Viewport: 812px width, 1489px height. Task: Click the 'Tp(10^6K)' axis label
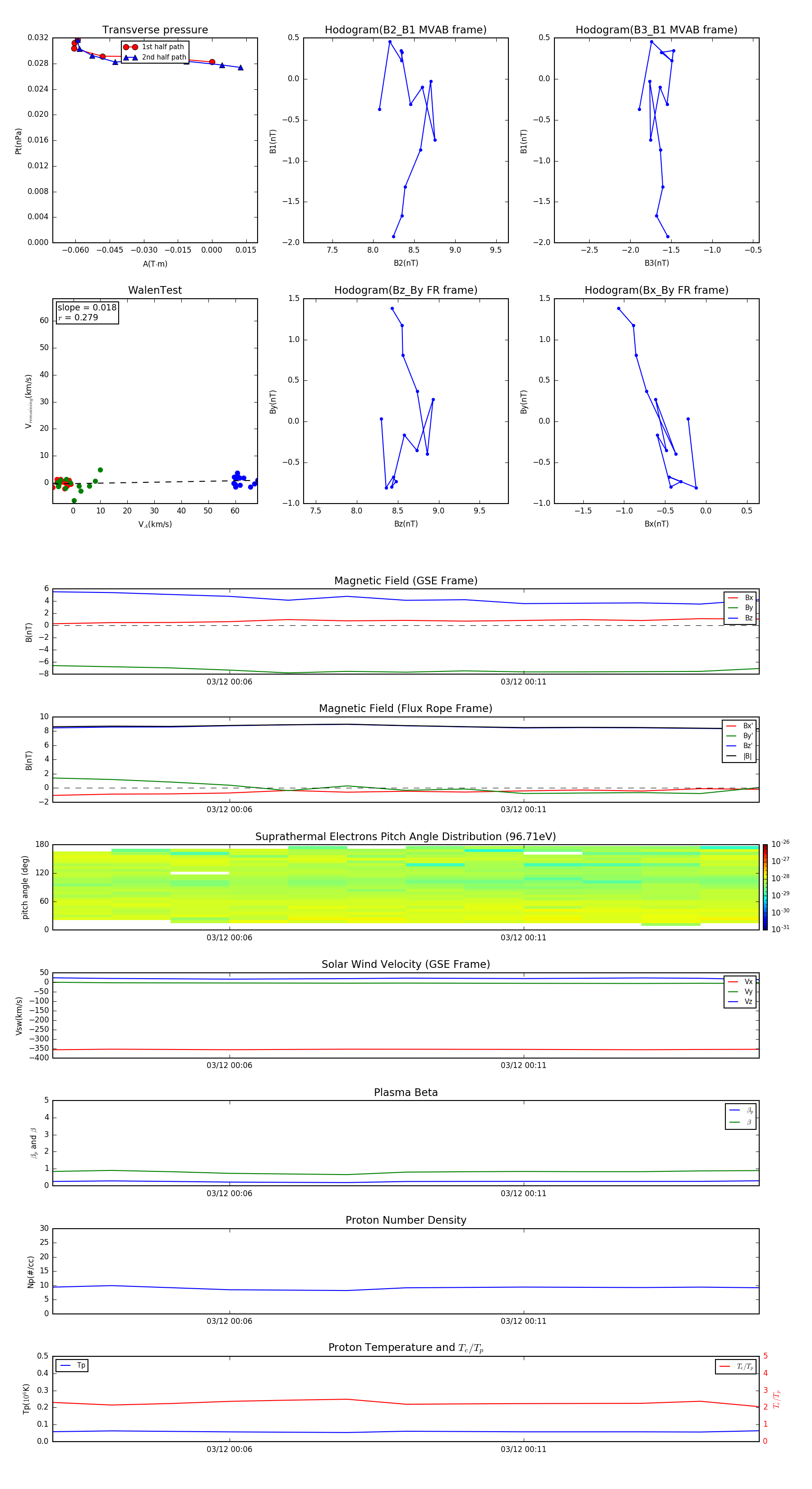click(x=26, y=1399)
